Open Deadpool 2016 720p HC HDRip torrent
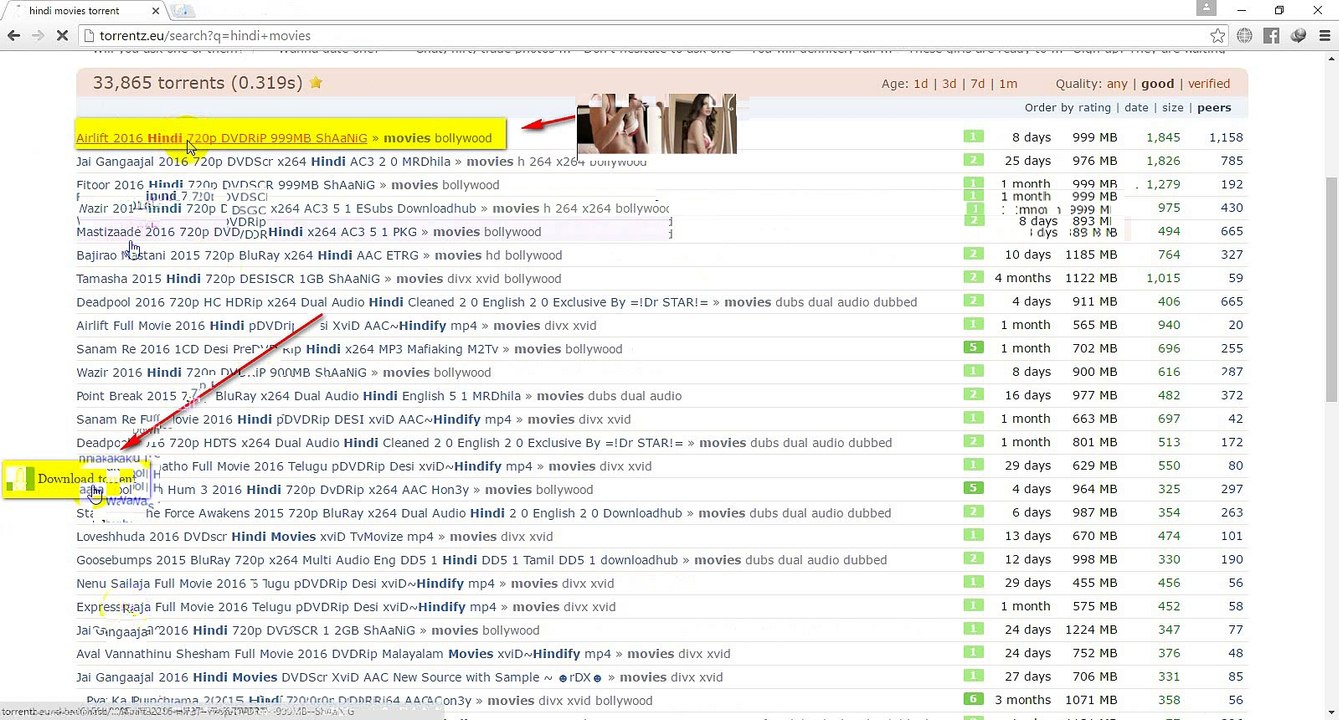Viewport: 1339px width, 720px height. [394, 302]
